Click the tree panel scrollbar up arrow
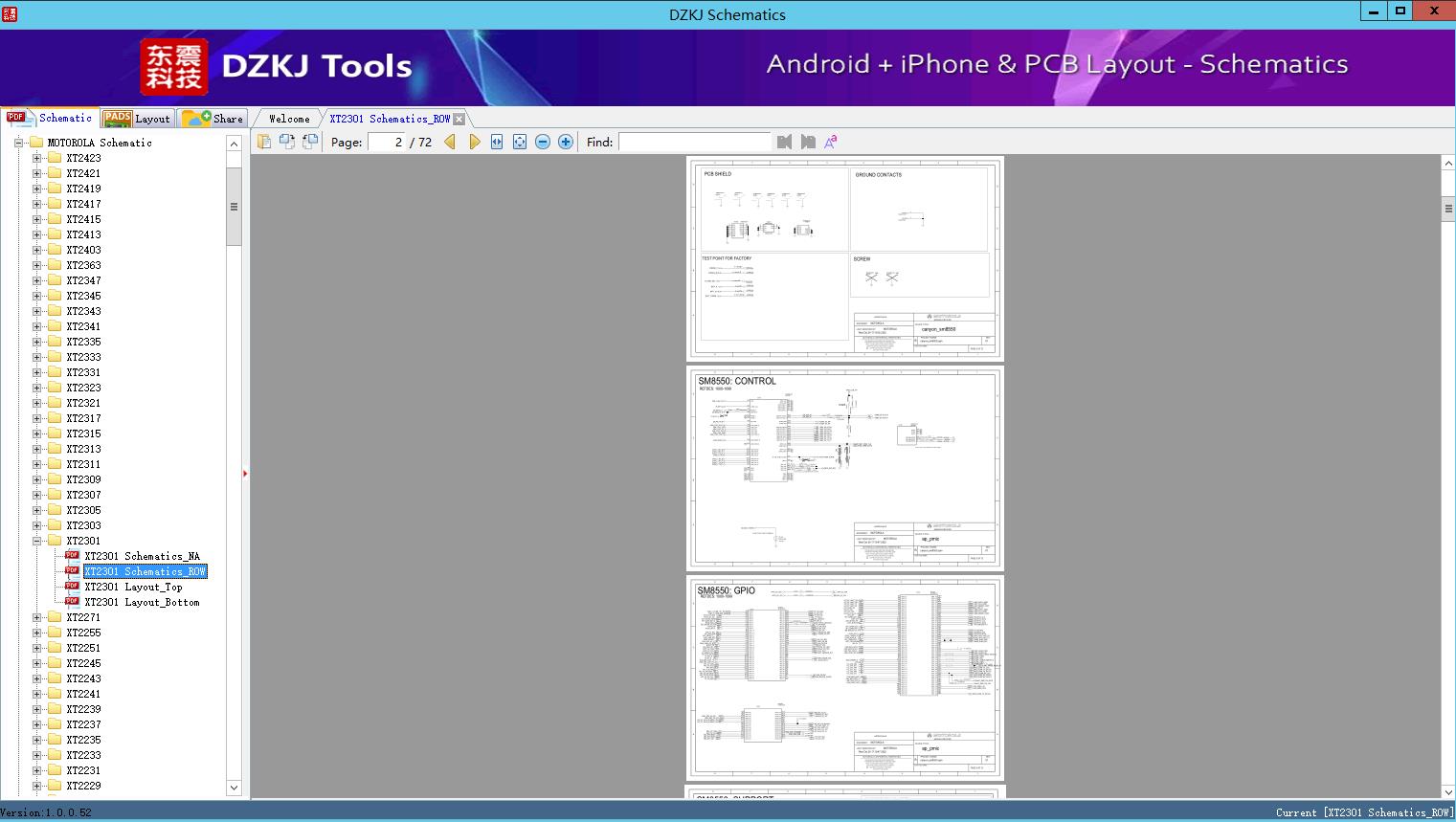This screenshot has width=1456, height=822. (x=234, y=144)
